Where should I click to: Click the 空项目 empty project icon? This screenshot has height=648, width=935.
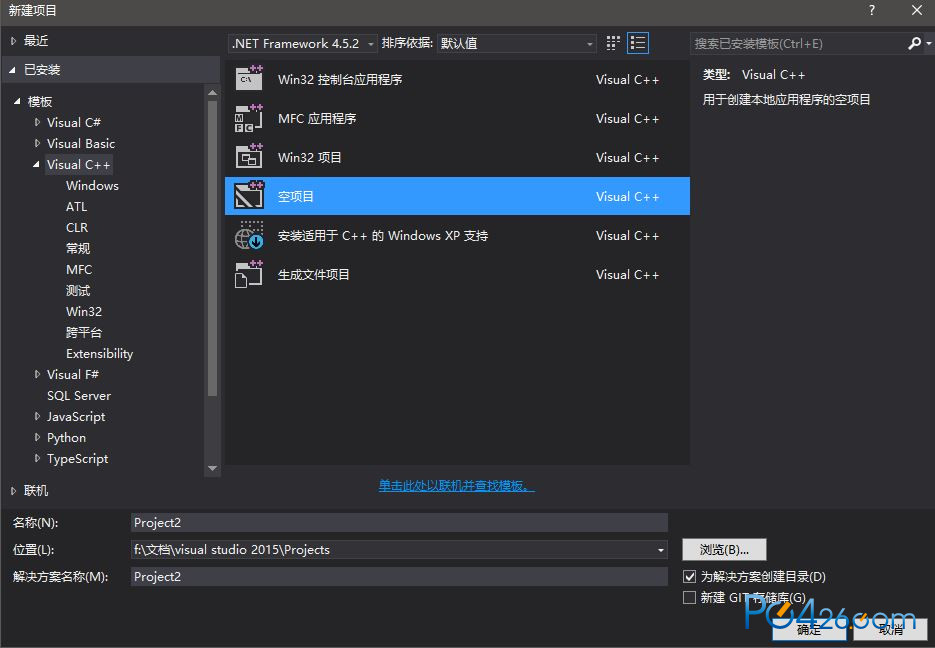pos(249,196)
